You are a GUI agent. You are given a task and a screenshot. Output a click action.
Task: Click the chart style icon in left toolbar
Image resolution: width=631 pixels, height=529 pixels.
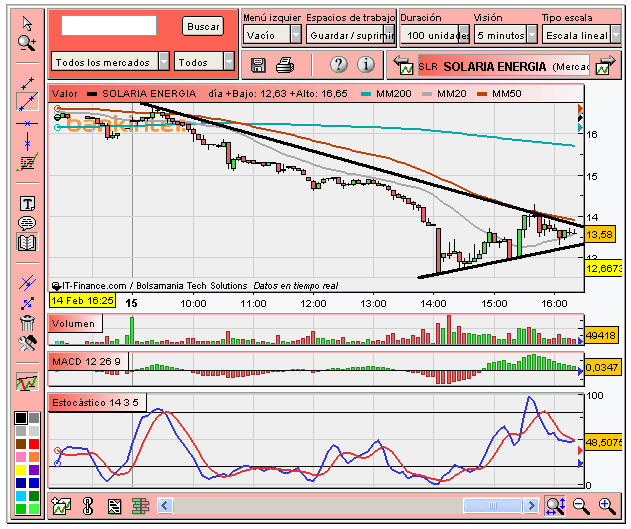pyautogui.click(x=27, y=382)
